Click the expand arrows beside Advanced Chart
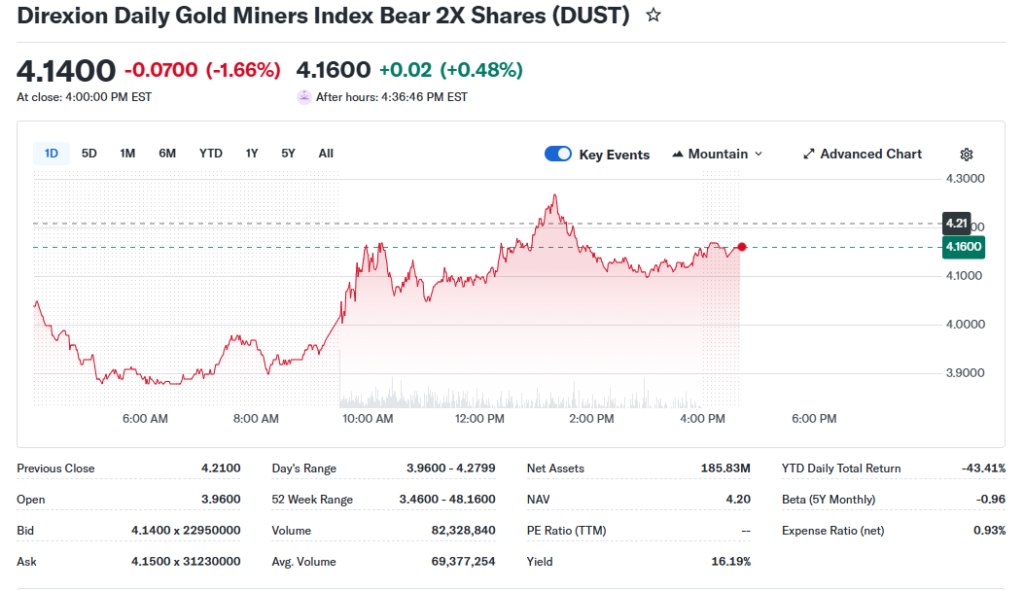 (809, 154)
